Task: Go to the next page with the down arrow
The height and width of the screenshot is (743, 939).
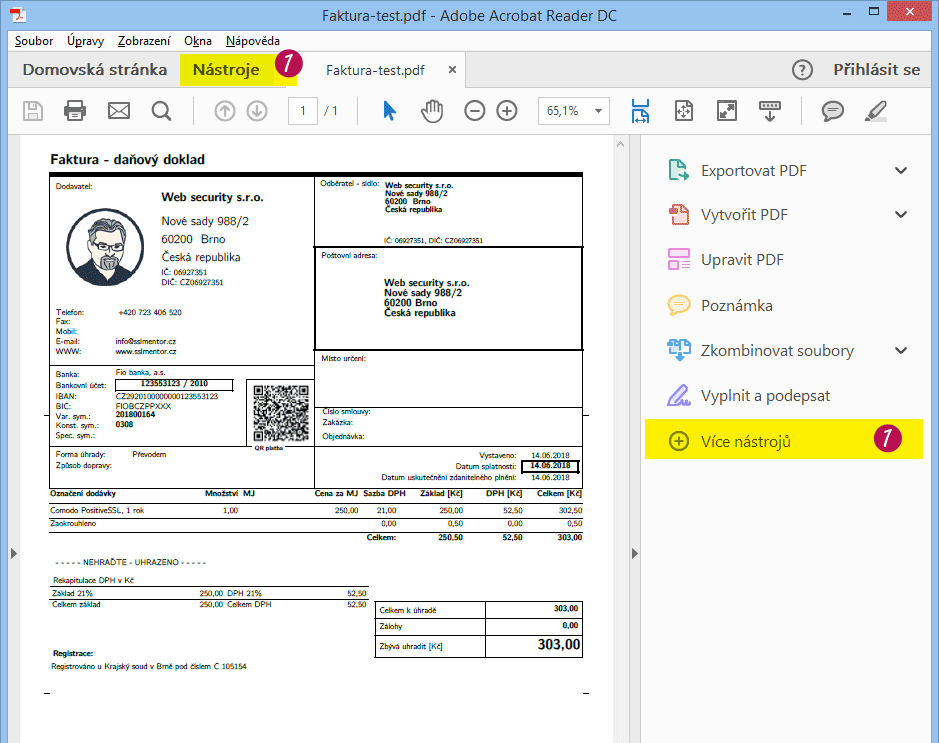Action: point(258,111)
